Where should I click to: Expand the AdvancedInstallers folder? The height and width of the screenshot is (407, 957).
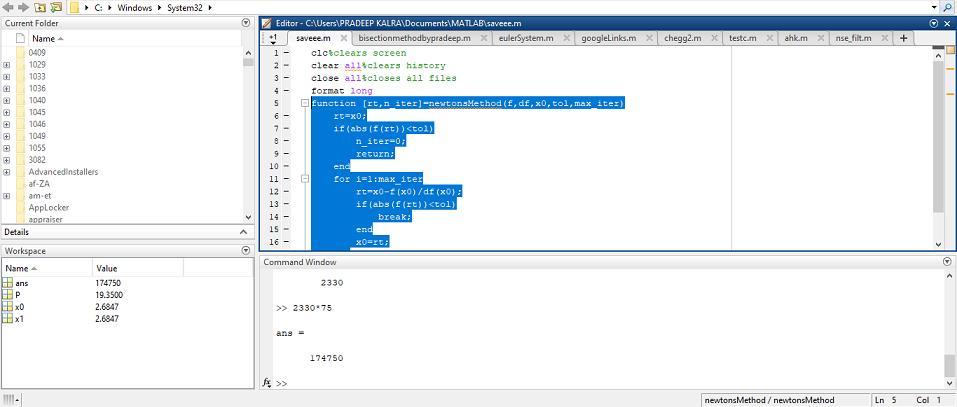(x=6, y=172)
